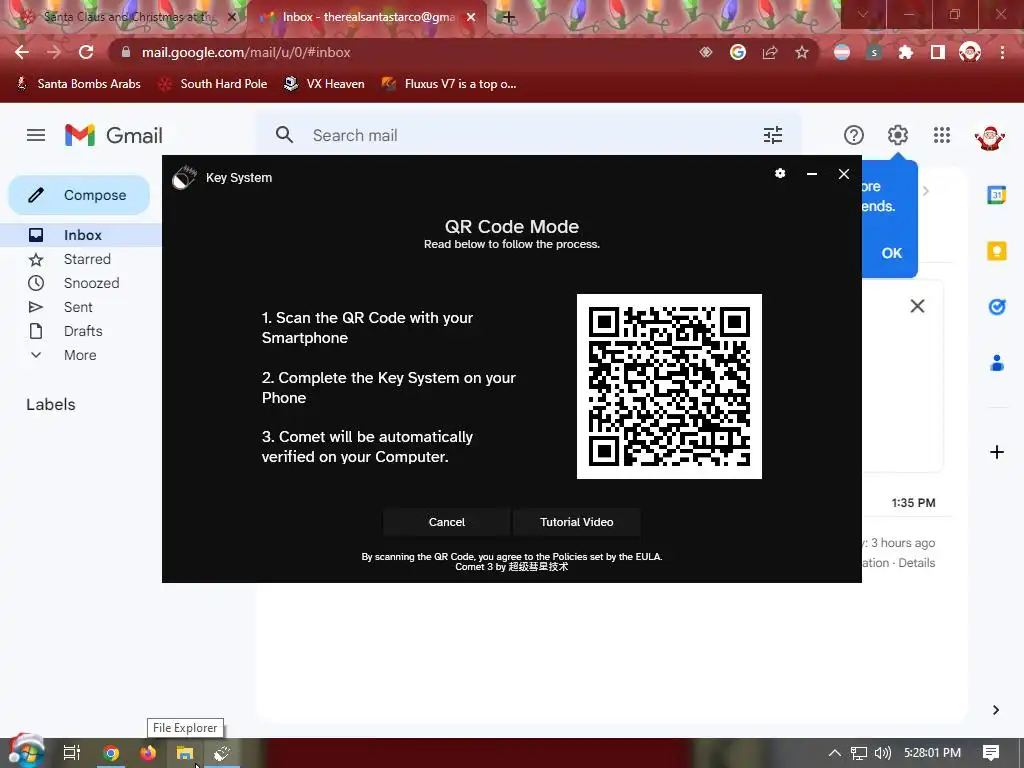Open Windows Start button
Viewport: 1024px width, 768px height.
(26, 751)
